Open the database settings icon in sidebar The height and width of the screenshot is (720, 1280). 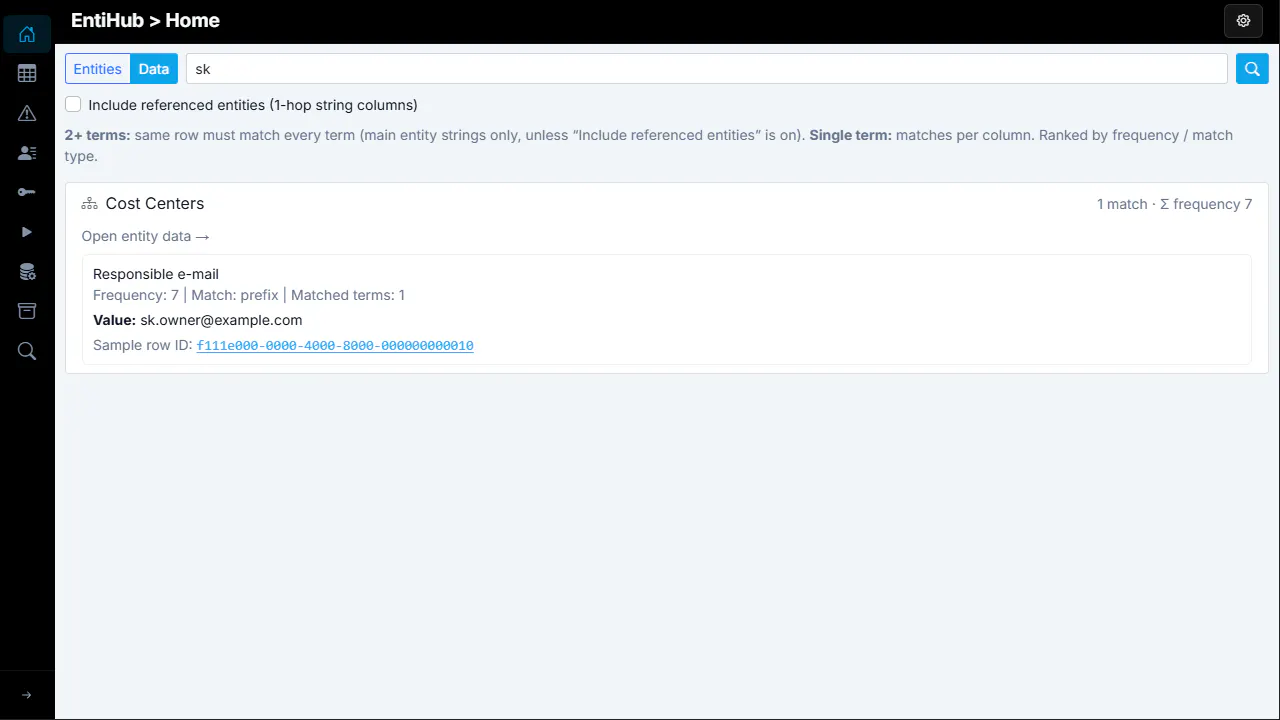click(x=27, y=272)
